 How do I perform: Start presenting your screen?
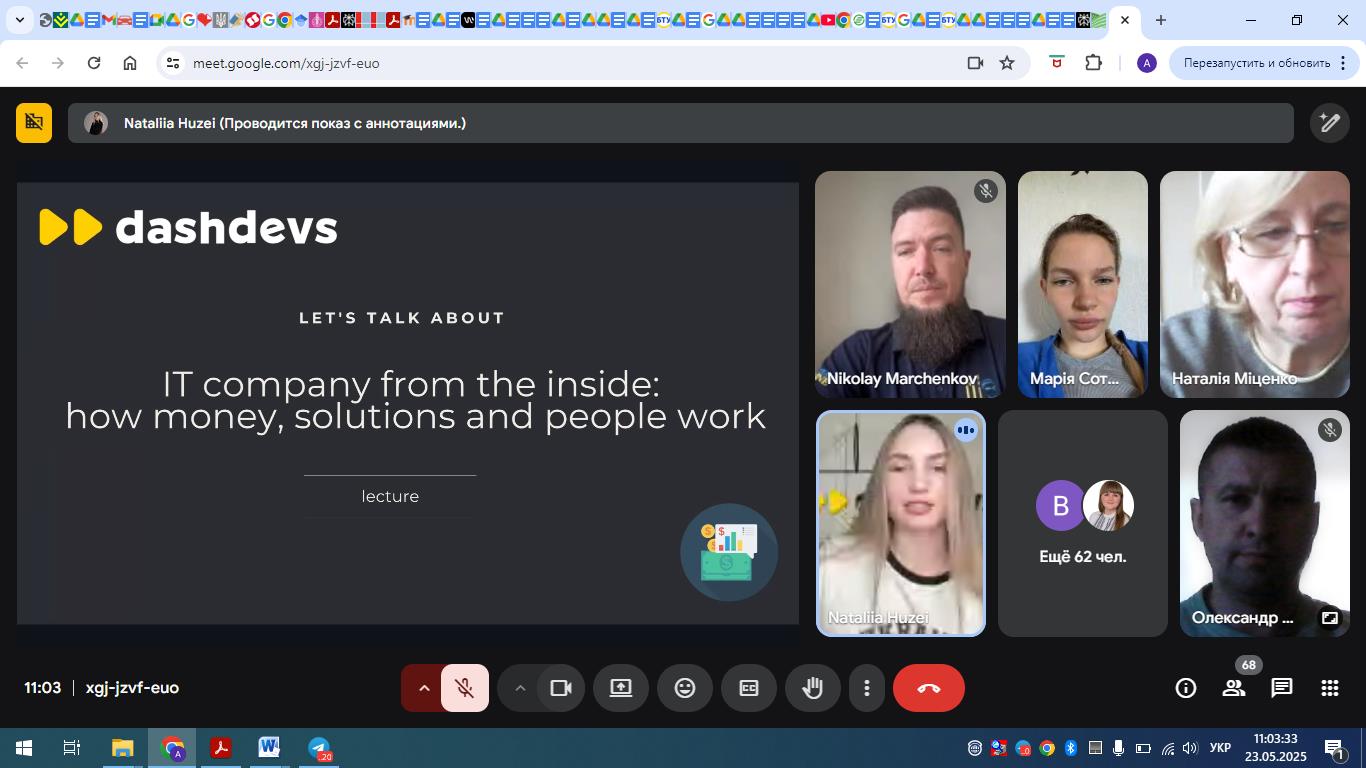click(620, 688)
